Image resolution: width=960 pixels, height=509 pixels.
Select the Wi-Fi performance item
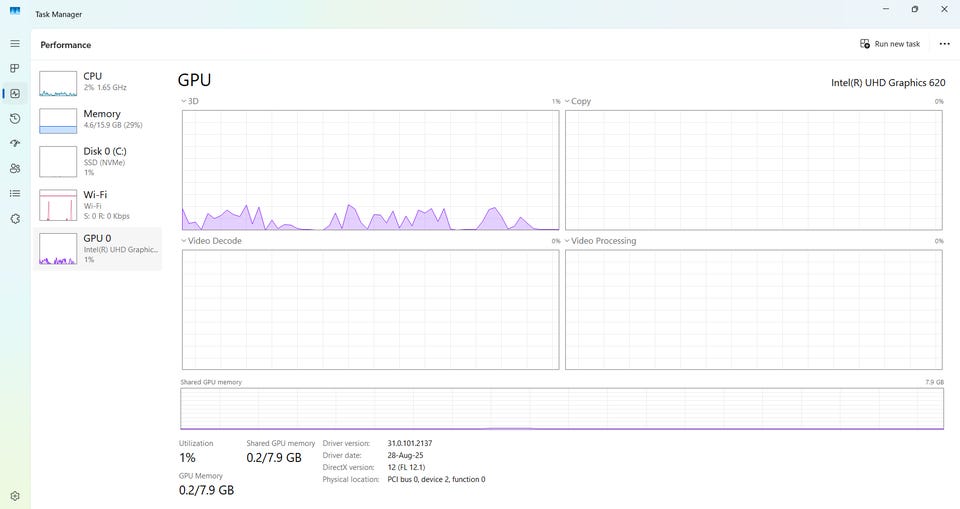pos(97,205)
